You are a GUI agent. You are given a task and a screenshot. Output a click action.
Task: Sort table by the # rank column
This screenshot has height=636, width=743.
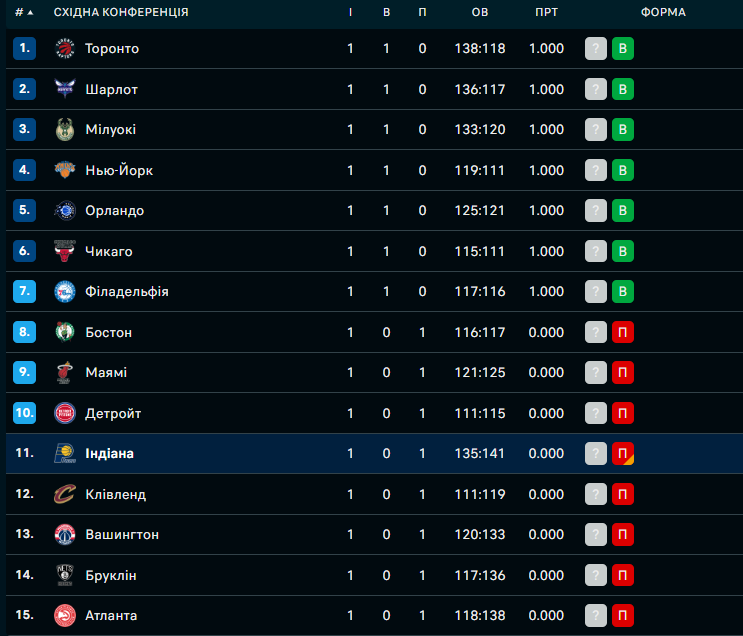click(24, 12)
